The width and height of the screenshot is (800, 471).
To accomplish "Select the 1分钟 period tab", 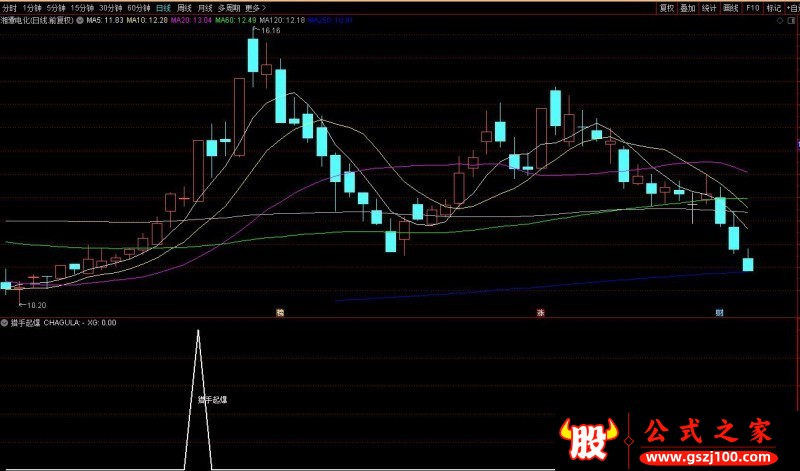I will (x=32, y=8).
